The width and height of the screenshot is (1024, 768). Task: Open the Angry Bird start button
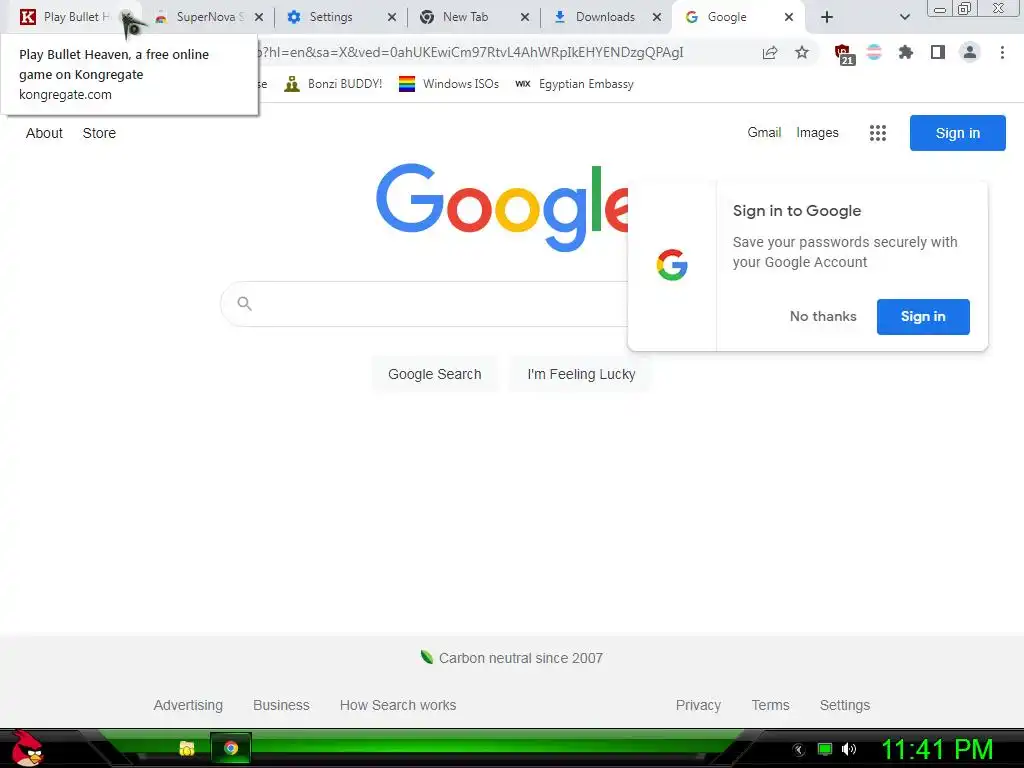tap(27, 748)
